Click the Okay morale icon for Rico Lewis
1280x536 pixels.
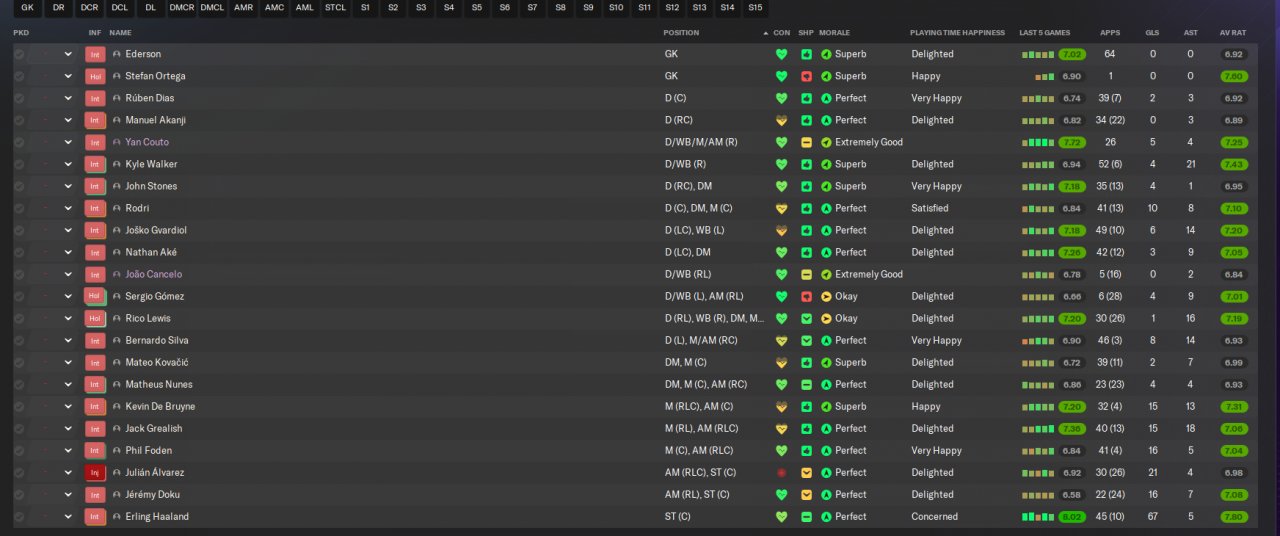pyautogui.click(x=826, y=318)
